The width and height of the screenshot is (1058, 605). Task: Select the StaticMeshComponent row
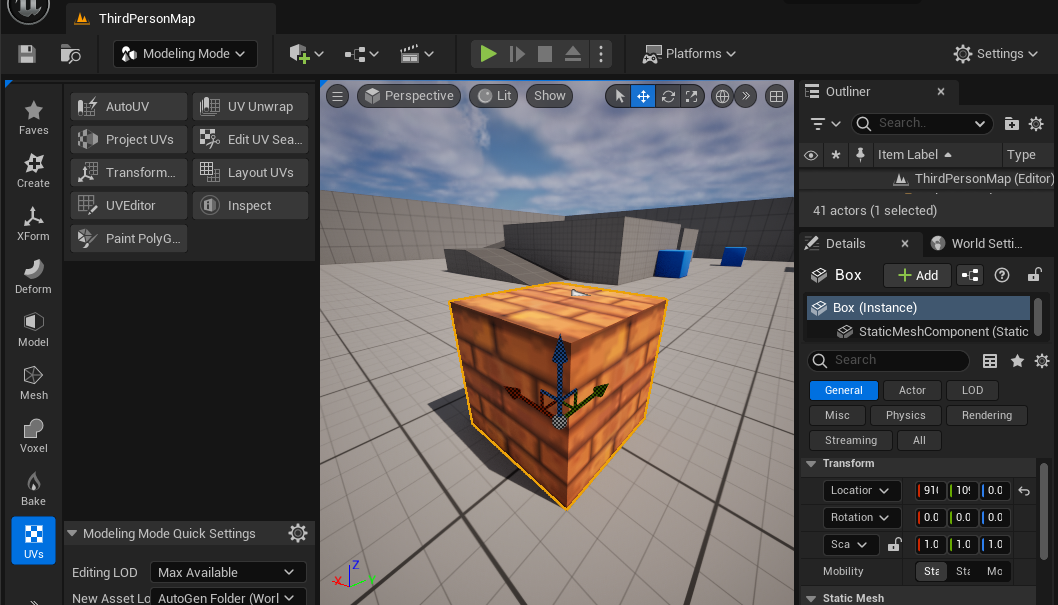point(918,332)
